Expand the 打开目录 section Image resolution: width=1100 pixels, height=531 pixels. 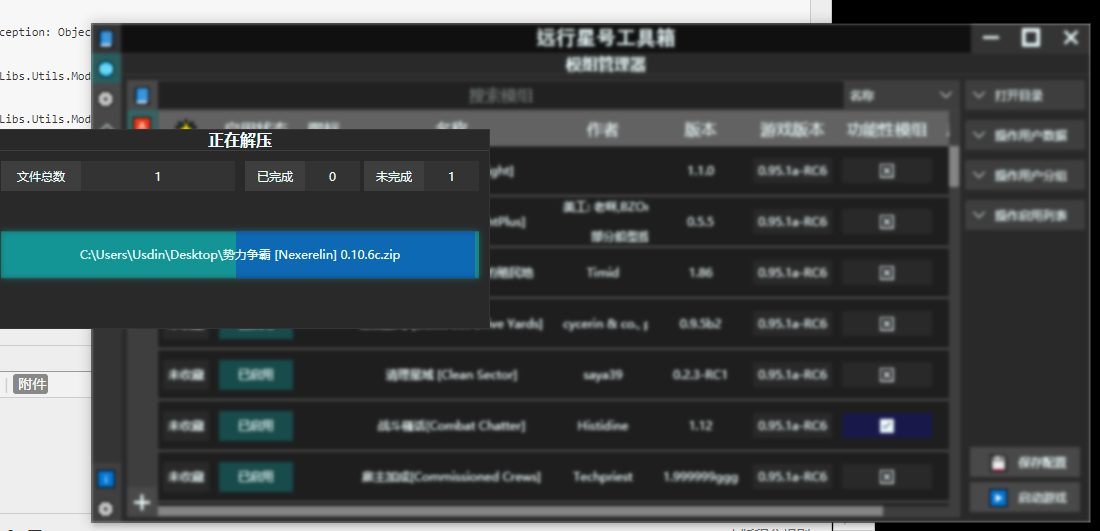[x=1024, y=96]
